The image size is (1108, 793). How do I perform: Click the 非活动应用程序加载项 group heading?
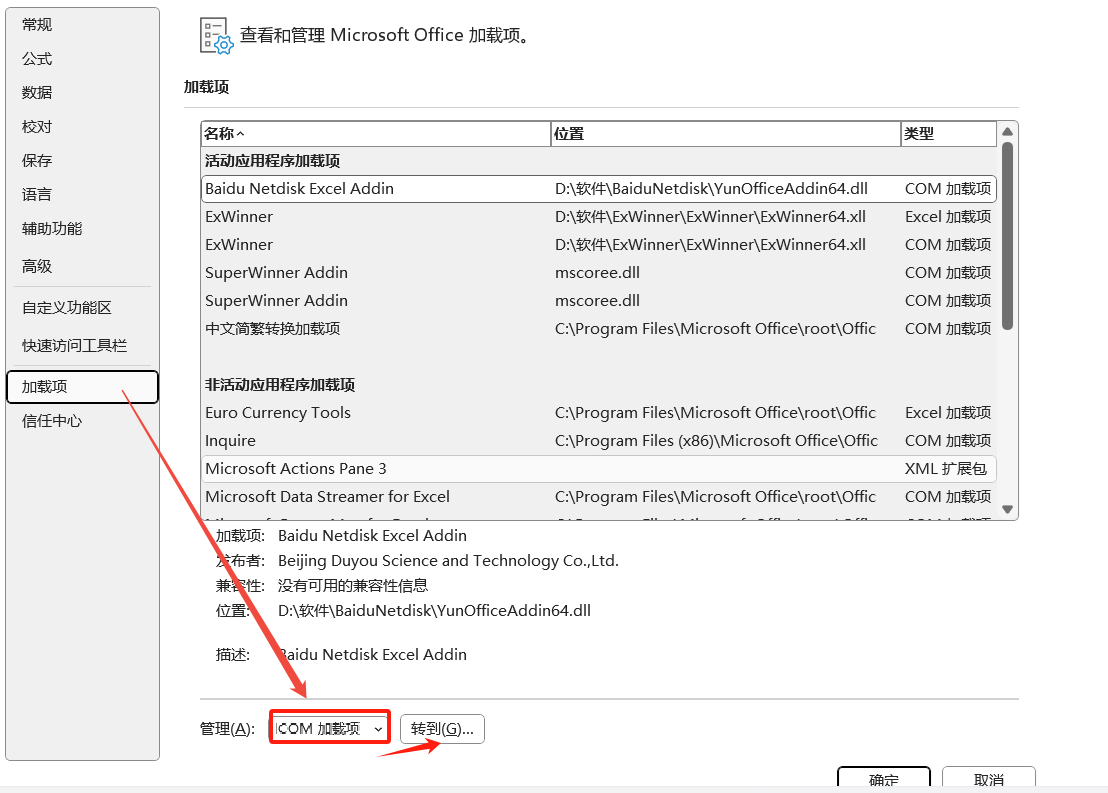(280, 385)
